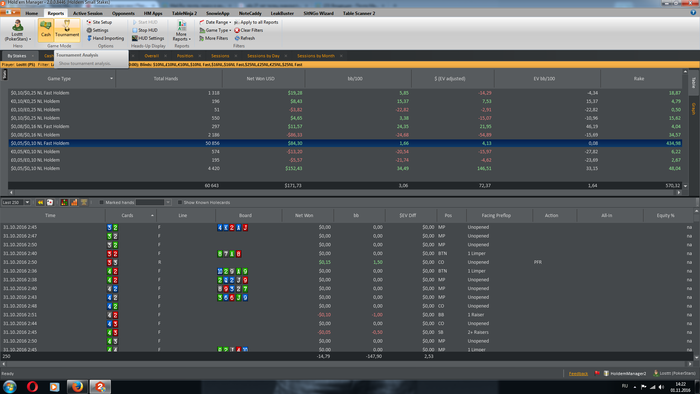Image resolution: width=700 pixels, height=394 pixels.
Task: Switch to the Sessions by Month tab
Action: coord(316,56)
